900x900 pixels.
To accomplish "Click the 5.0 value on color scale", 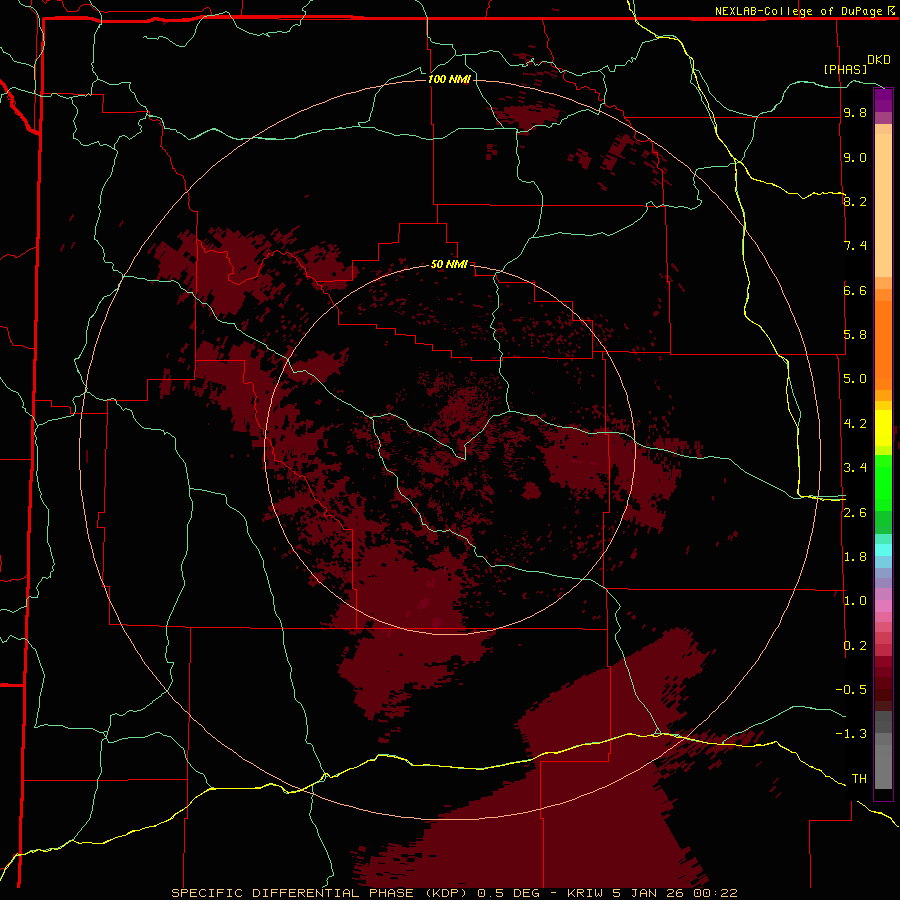I will pyautogui.click(x=855, y=379).
